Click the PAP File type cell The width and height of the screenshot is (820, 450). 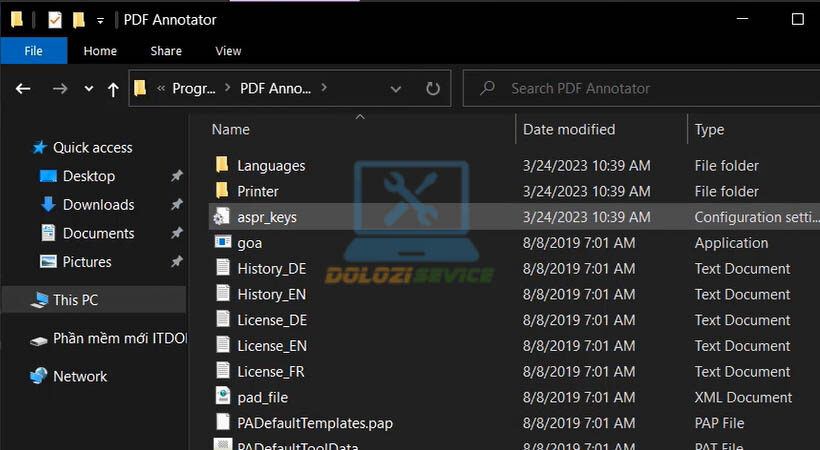(x=719, y=423)
